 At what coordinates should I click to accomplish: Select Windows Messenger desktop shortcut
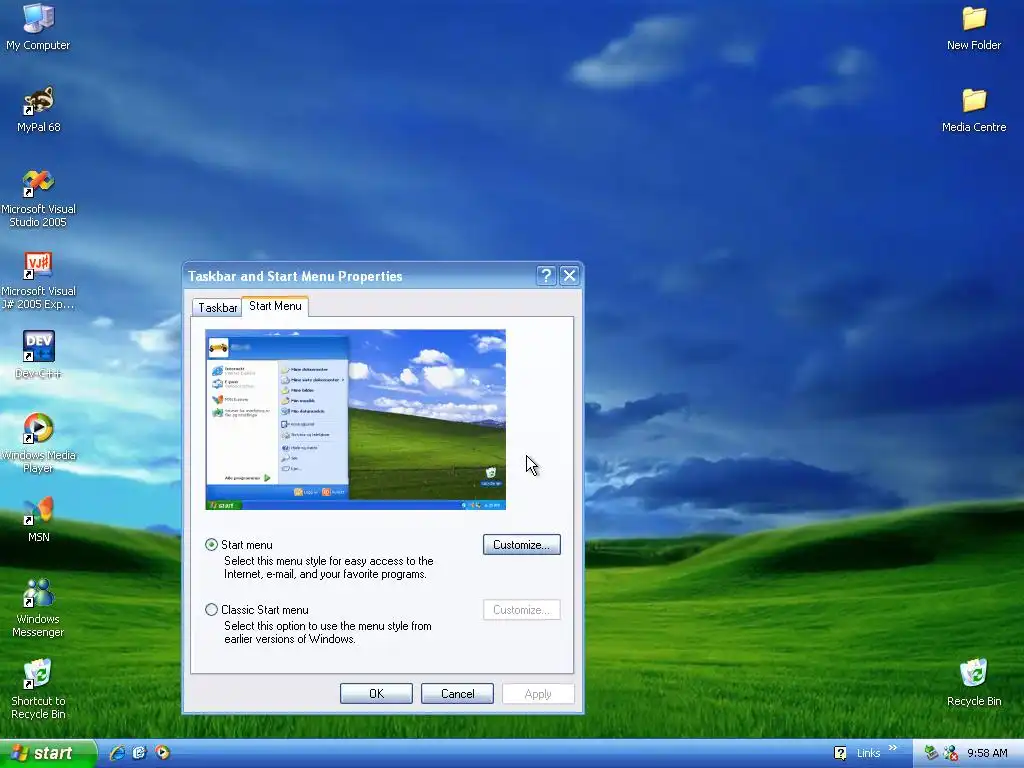point(38,608)
